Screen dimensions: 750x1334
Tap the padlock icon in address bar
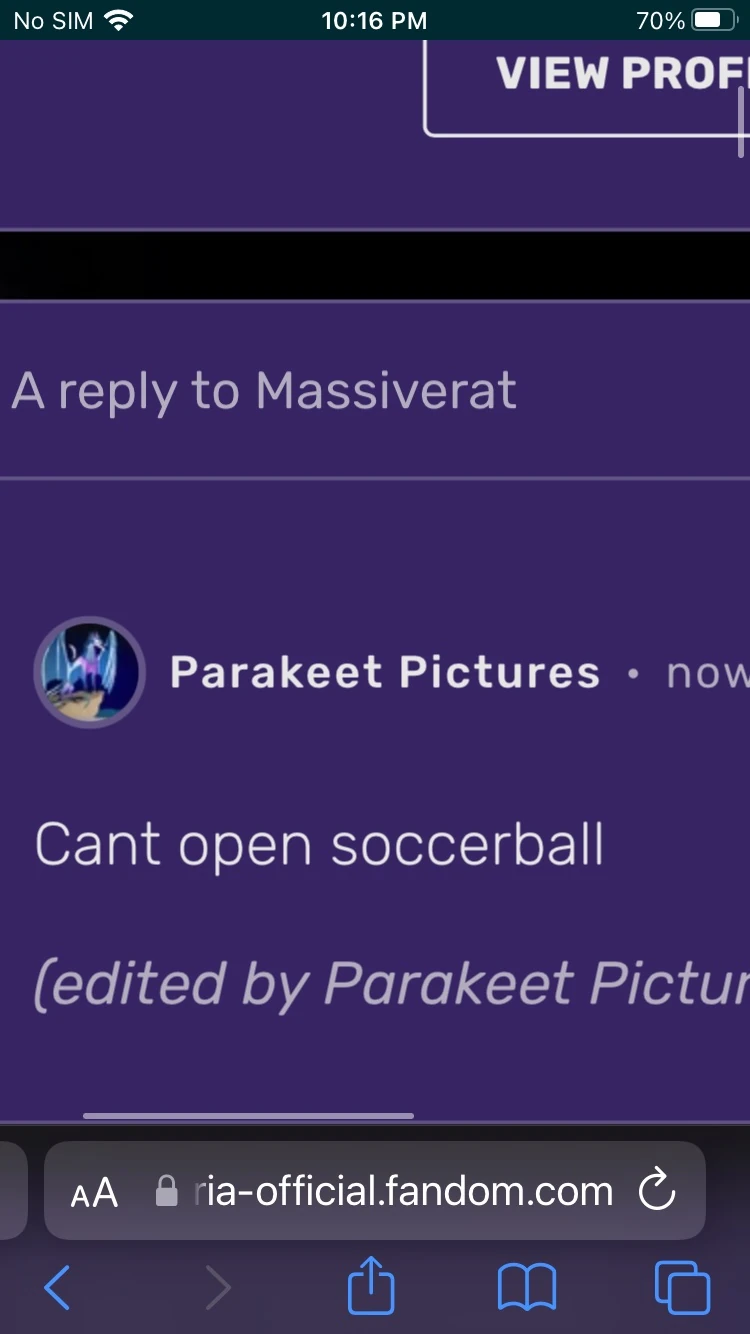(x=167, y=1191)
